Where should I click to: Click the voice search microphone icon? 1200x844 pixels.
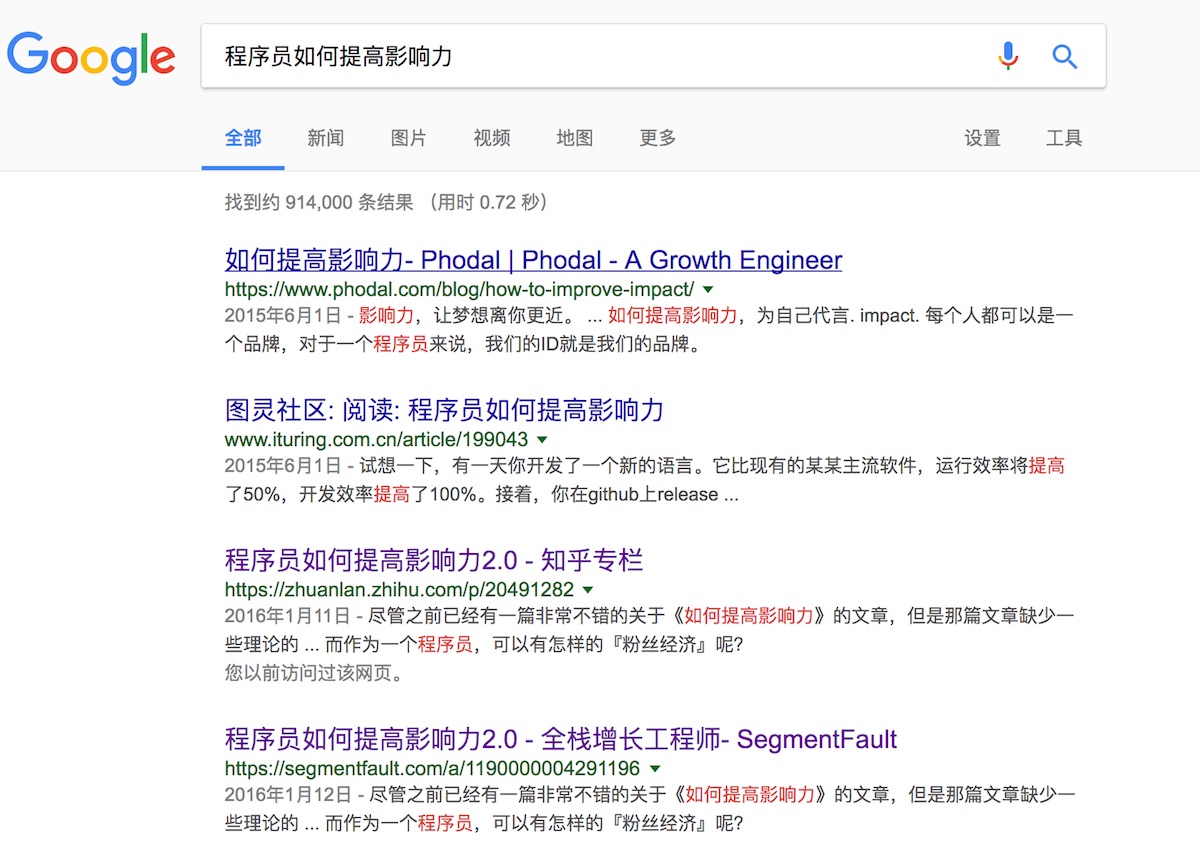point(1008,56)
